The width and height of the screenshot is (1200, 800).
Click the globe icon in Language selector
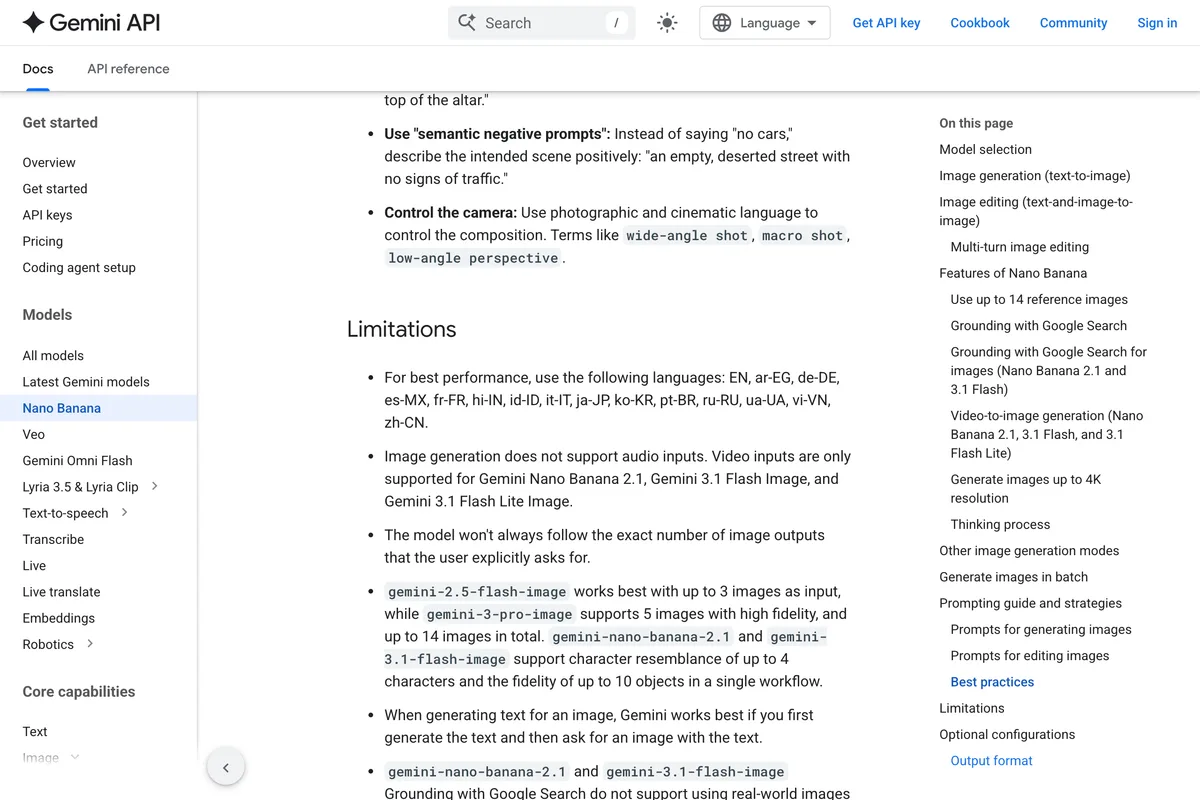point(721,23)
